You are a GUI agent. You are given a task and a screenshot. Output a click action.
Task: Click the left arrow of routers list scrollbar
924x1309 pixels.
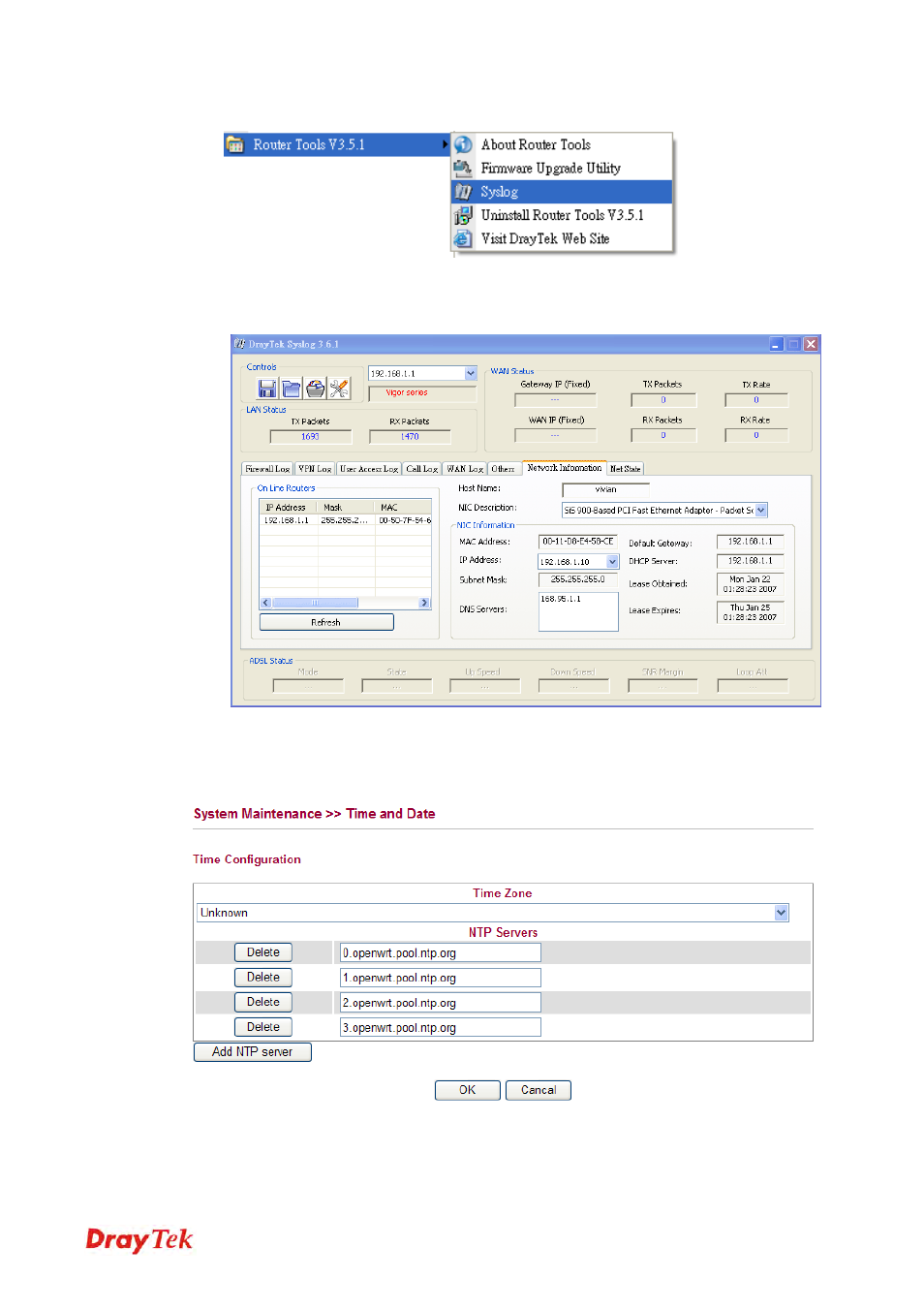point(265,603)
